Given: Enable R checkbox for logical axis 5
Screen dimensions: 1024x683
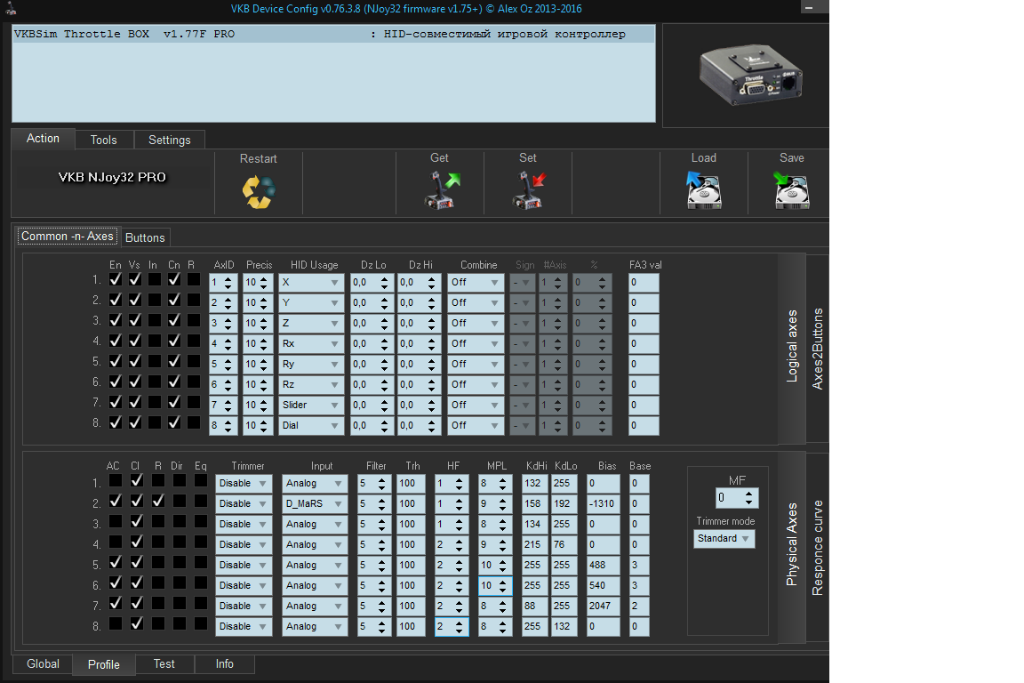Looking at the screenshot, I should tap(194, 361).
